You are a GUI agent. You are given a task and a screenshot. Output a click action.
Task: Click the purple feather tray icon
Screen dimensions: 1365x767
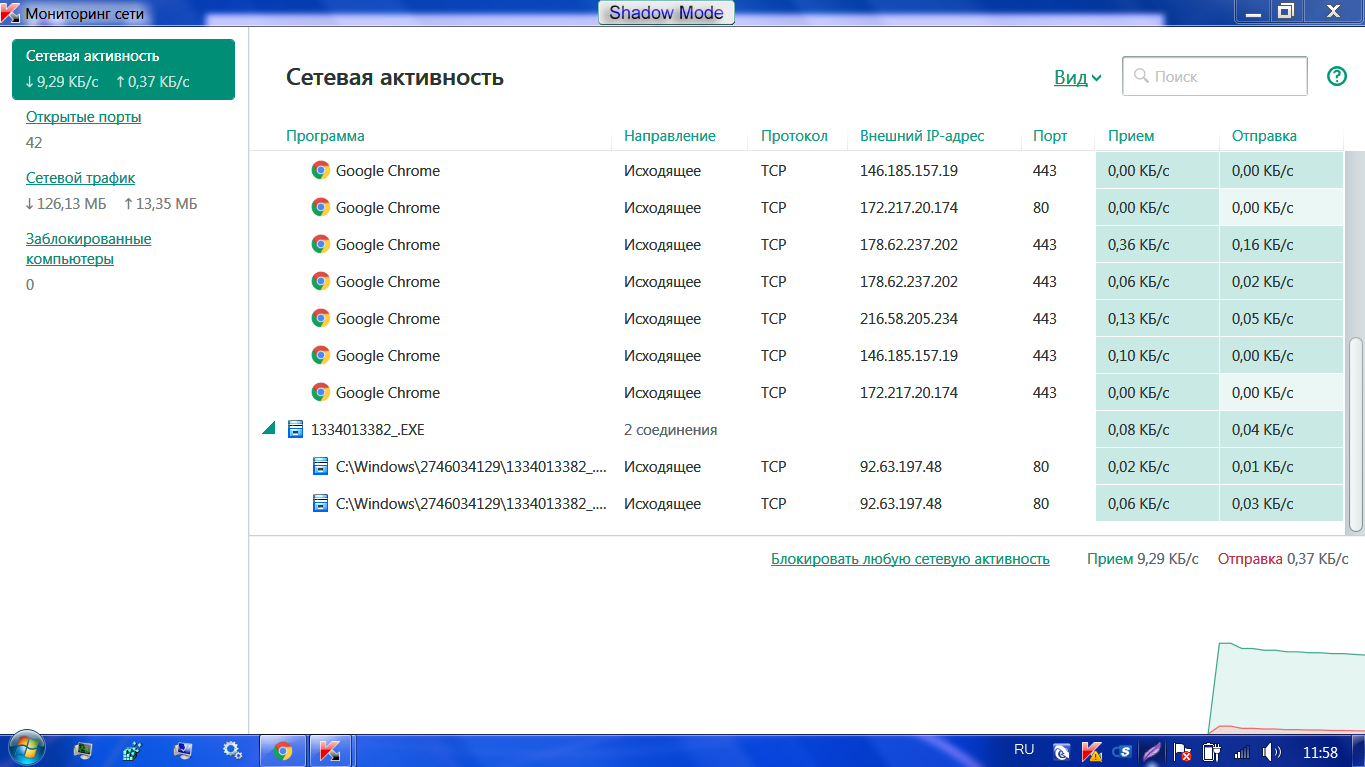[x=1152, y=751]
